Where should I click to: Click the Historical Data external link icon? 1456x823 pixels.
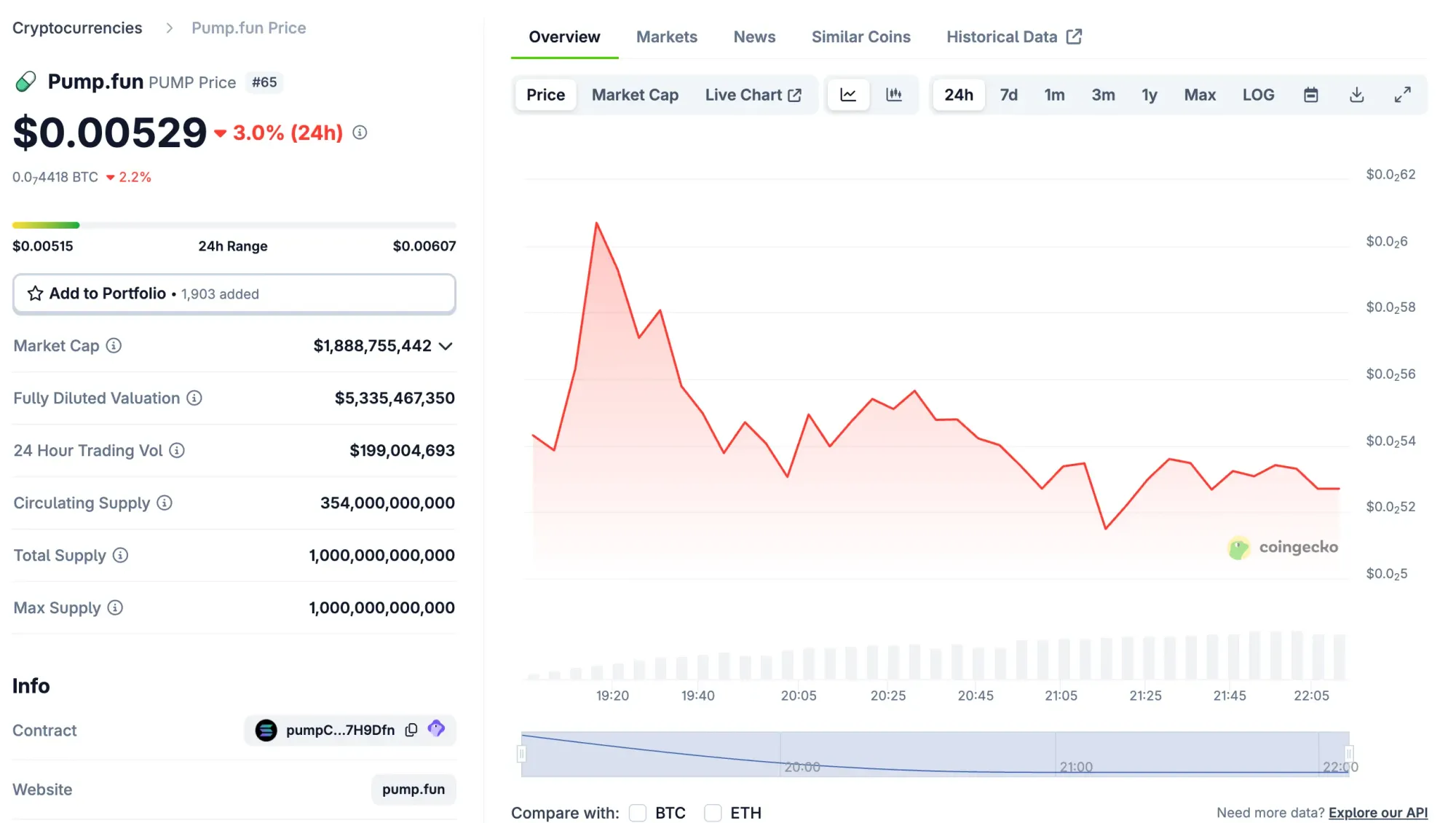click(1075, 36)
